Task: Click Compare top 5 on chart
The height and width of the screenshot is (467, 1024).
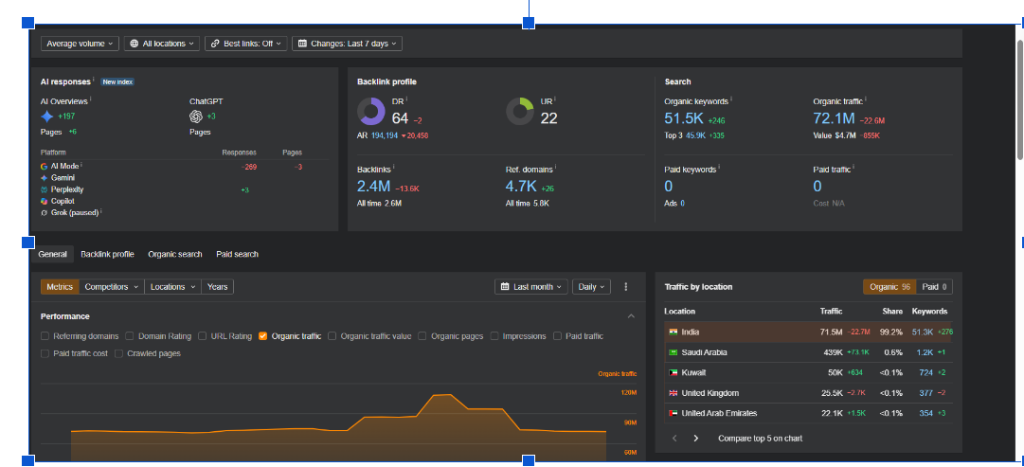Action: click(x=760, y=438)
